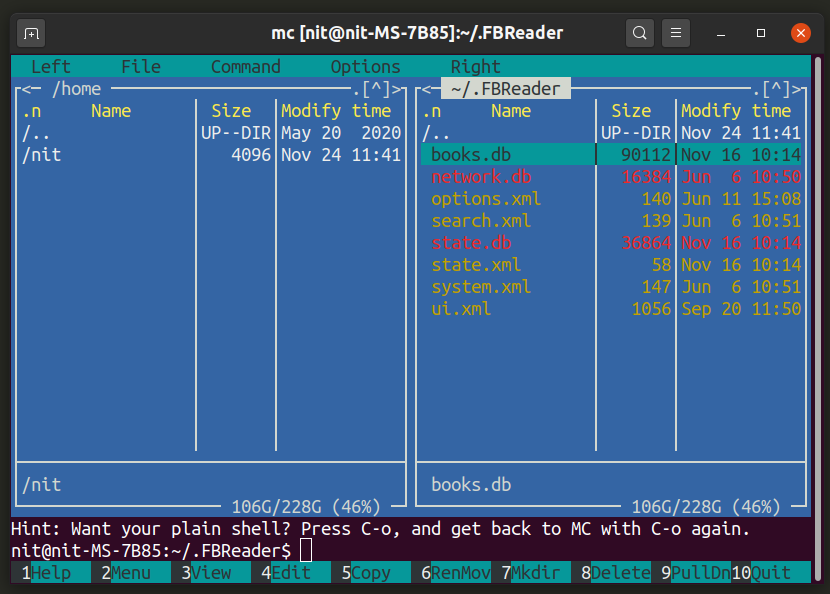Click the 7 Mkdir function key
The height and width of the screenshot is (594, 830).
pyautogui.click(x=531, y=573)
